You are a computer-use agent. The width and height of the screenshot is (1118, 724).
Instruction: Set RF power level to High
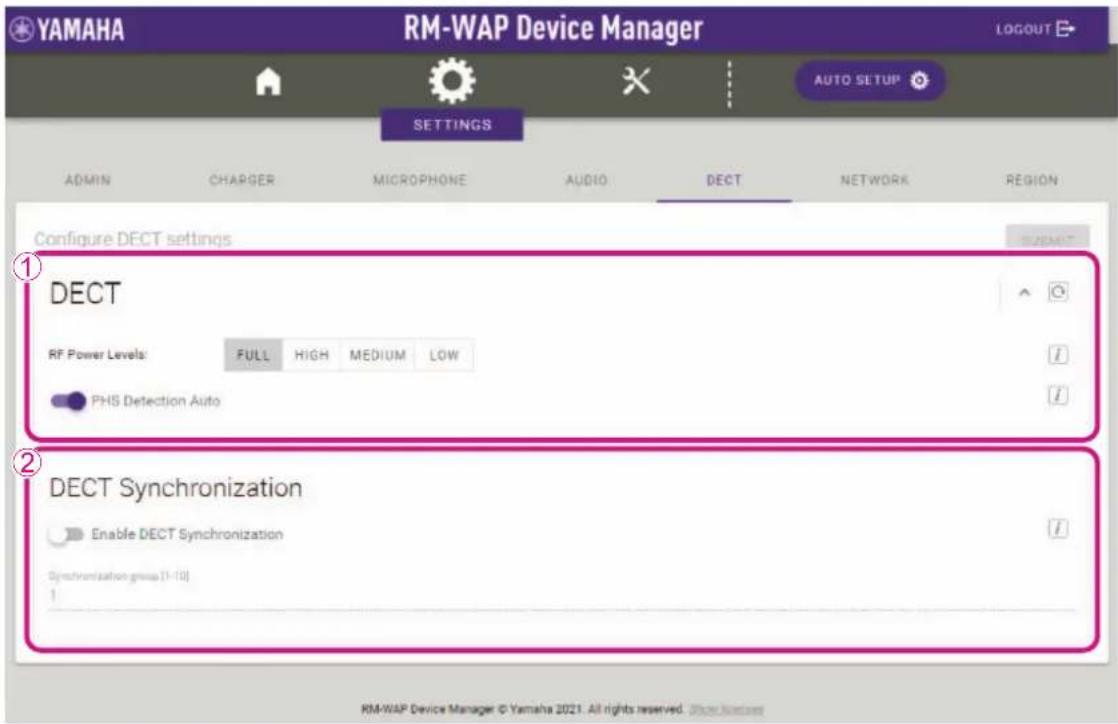312,355
